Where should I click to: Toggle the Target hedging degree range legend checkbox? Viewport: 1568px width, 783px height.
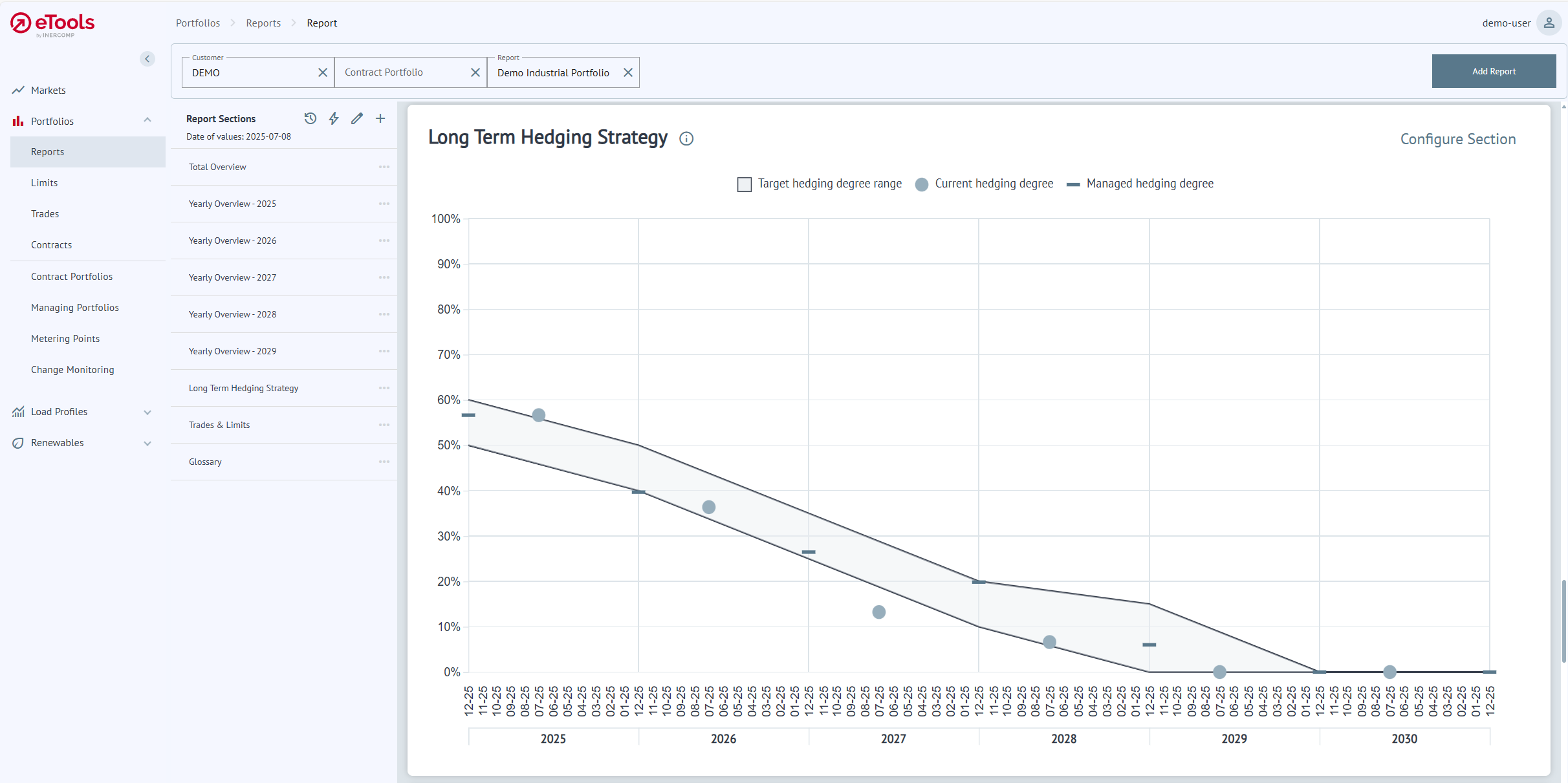coord(744,184)
